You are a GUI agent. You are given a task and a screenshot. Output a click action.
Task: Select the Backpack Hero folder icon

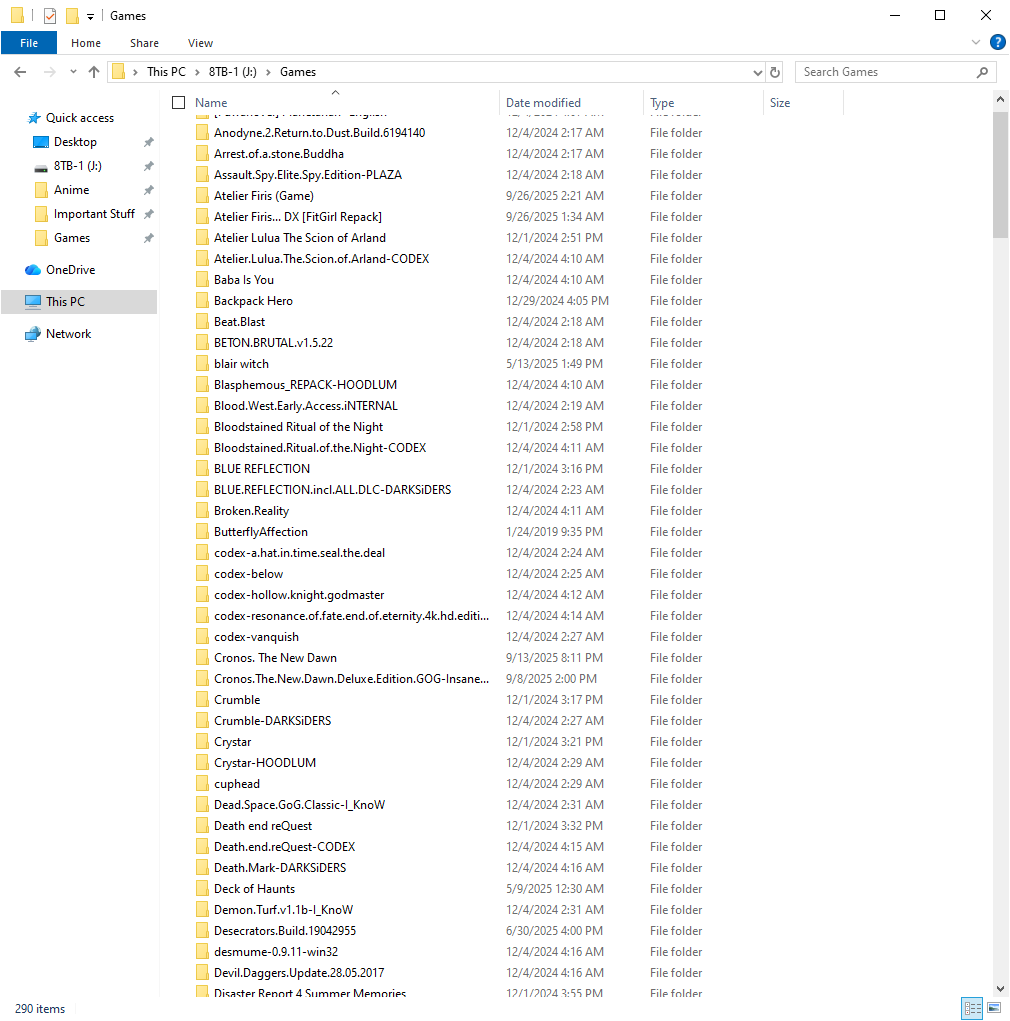click(x=203, y=301)
